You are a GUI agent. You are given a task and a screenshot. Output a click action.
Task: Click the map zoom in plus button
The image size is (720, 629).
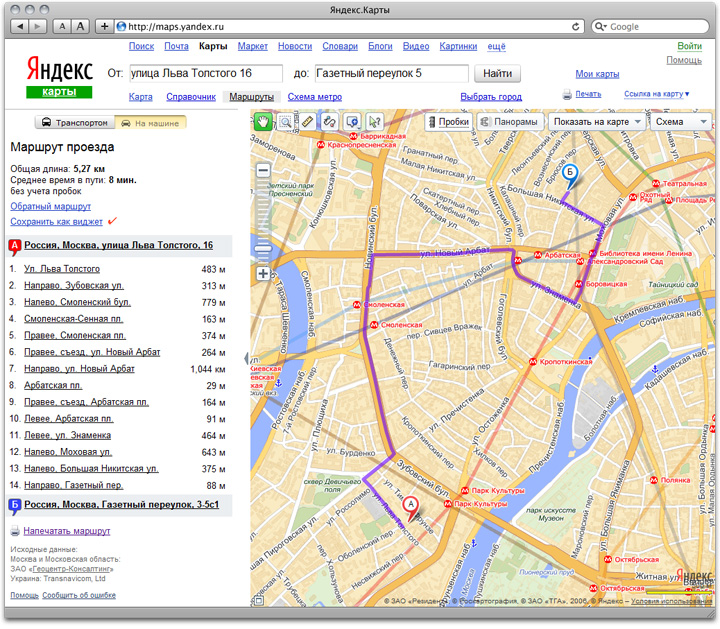click(x=264, y=273)
